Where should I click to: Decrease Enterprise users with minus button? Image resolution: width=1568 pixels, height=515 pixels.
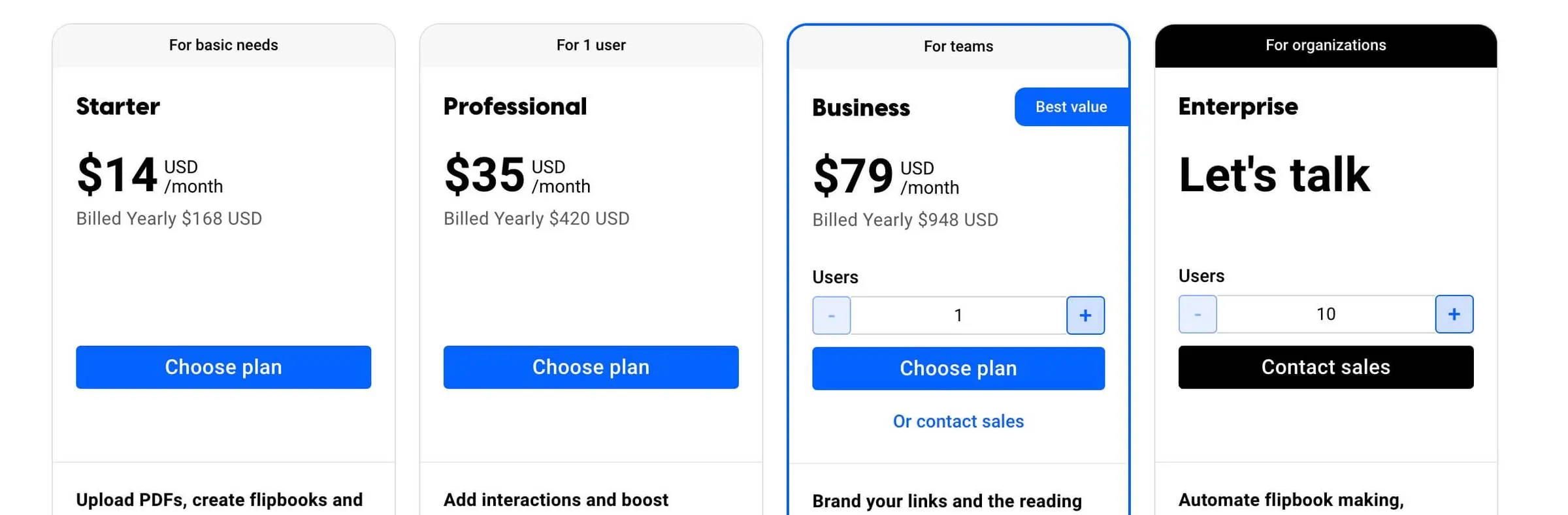[x=1198, y=314]
